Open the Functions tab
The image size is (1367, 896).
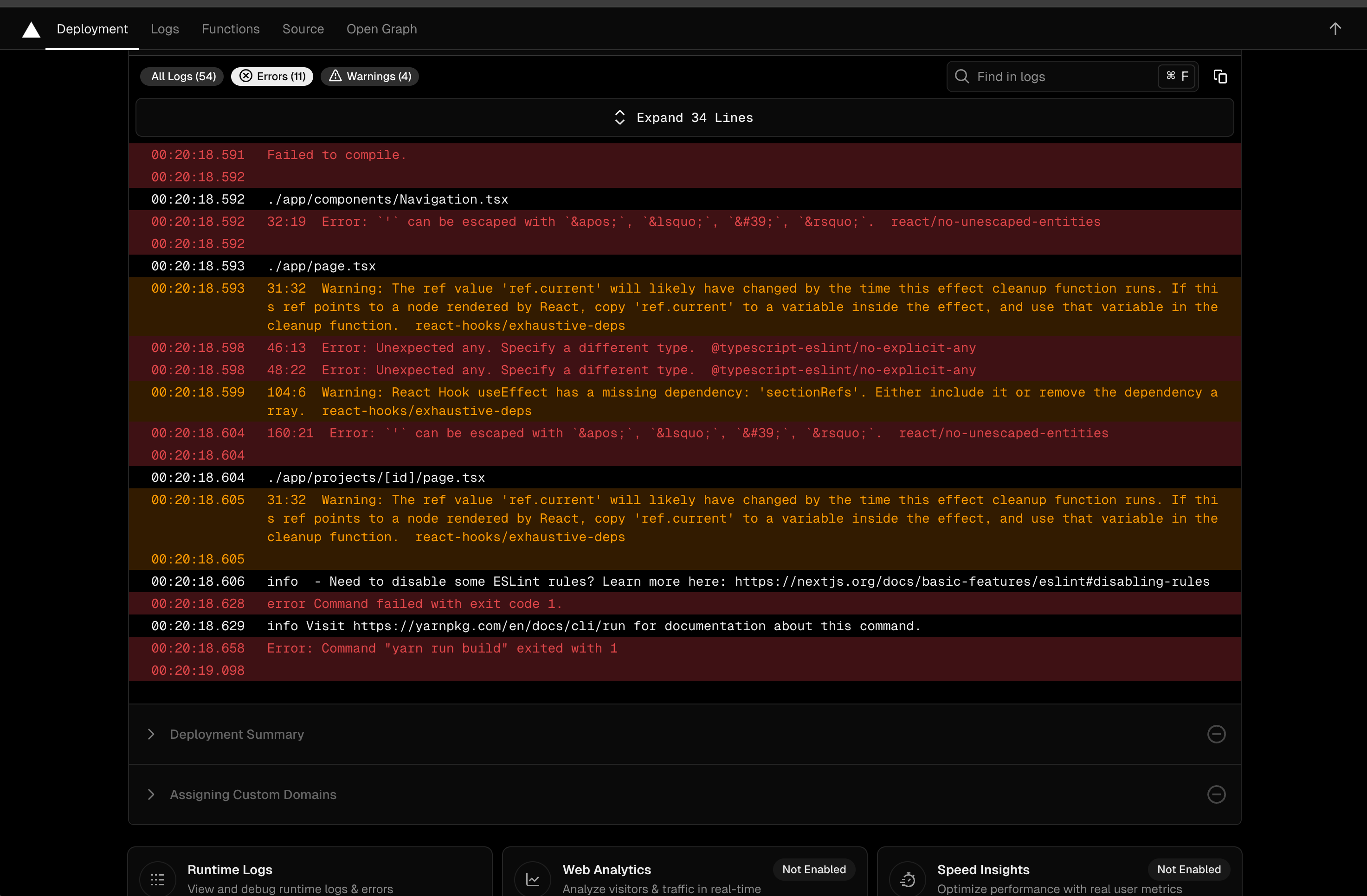(x=230, y=29)
